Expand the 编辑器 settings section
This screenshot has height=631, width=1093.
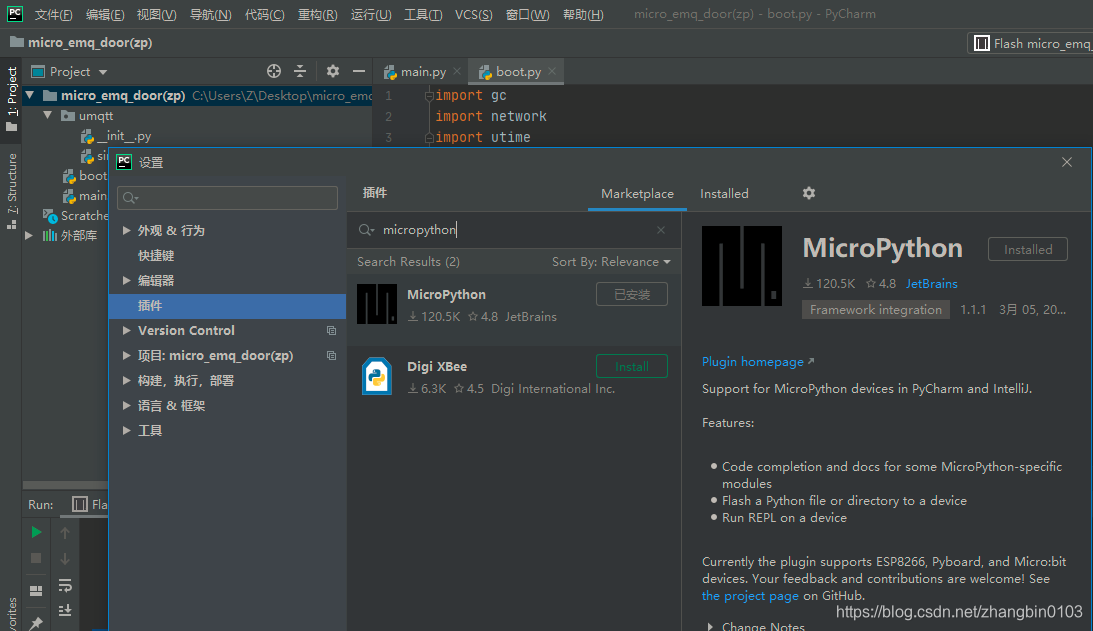click(x=126, y=280)
